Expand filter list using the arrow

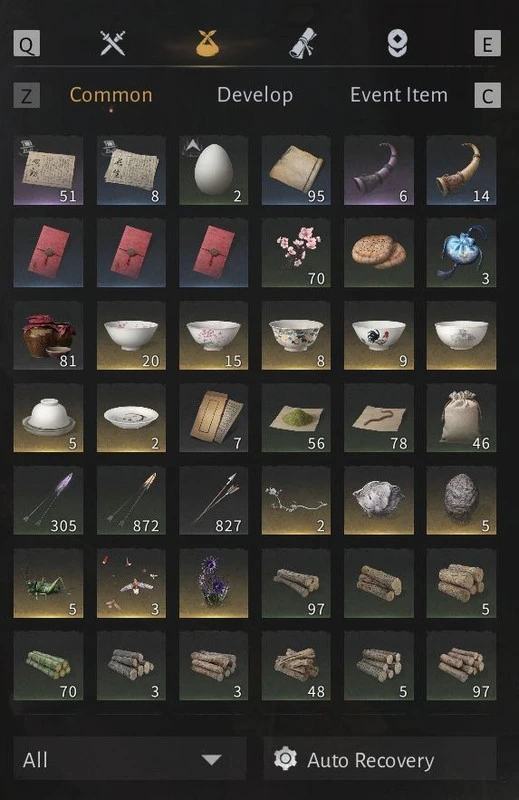point(211,760)
